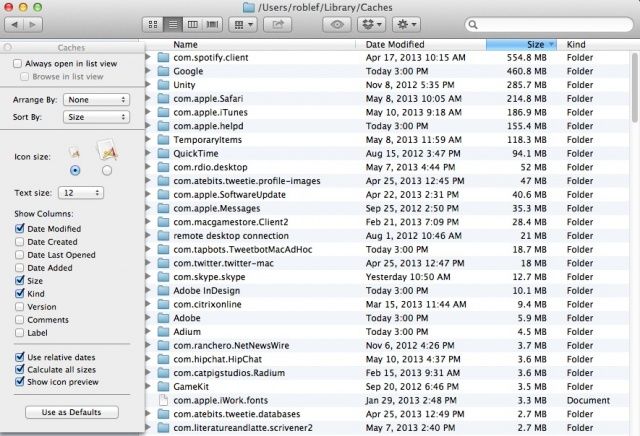
Task: Open the Sort By dropdown
Action: pyautogui.click(x=95, y=116)
